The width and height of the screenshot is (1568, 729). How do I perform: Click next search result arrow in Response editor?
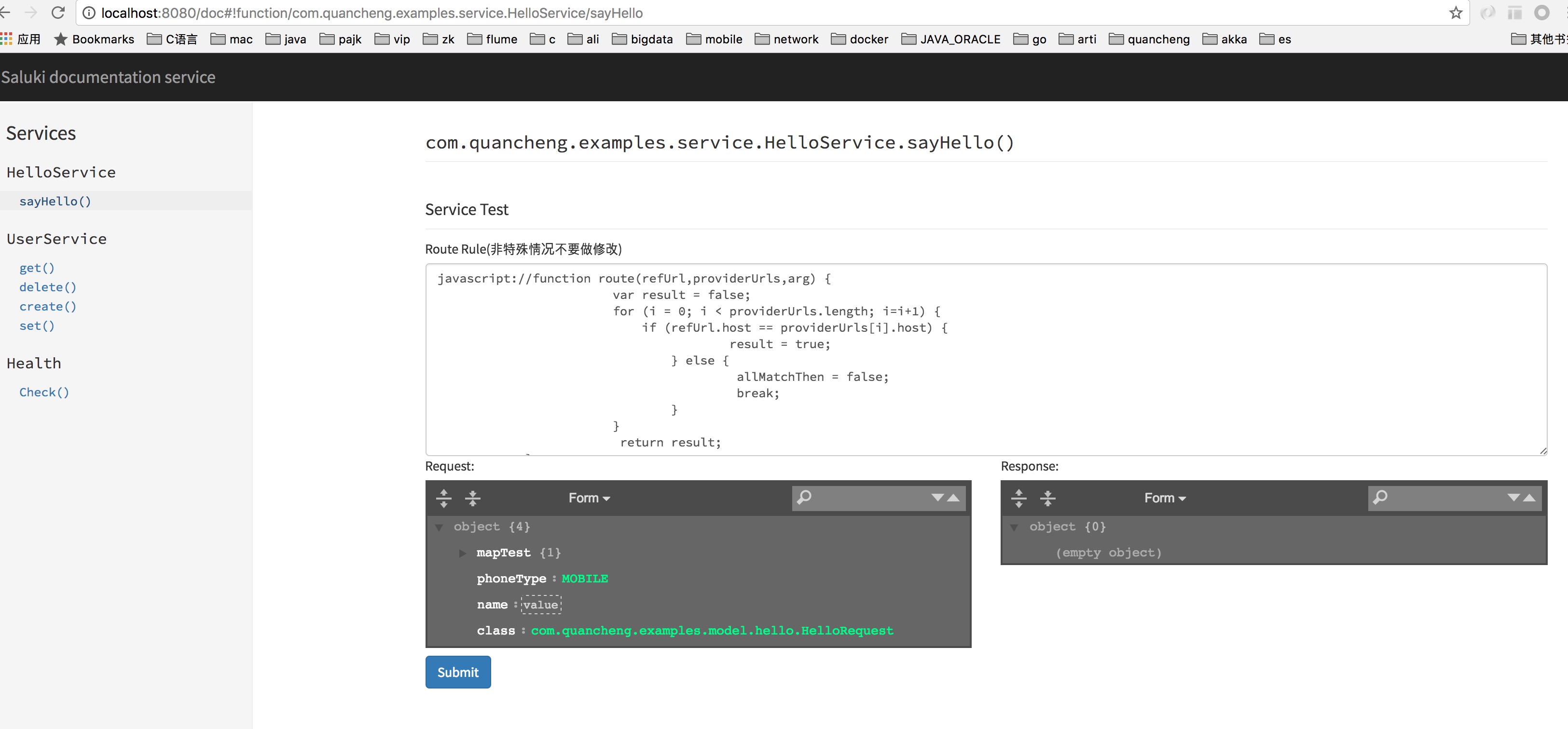point(1513,497)
